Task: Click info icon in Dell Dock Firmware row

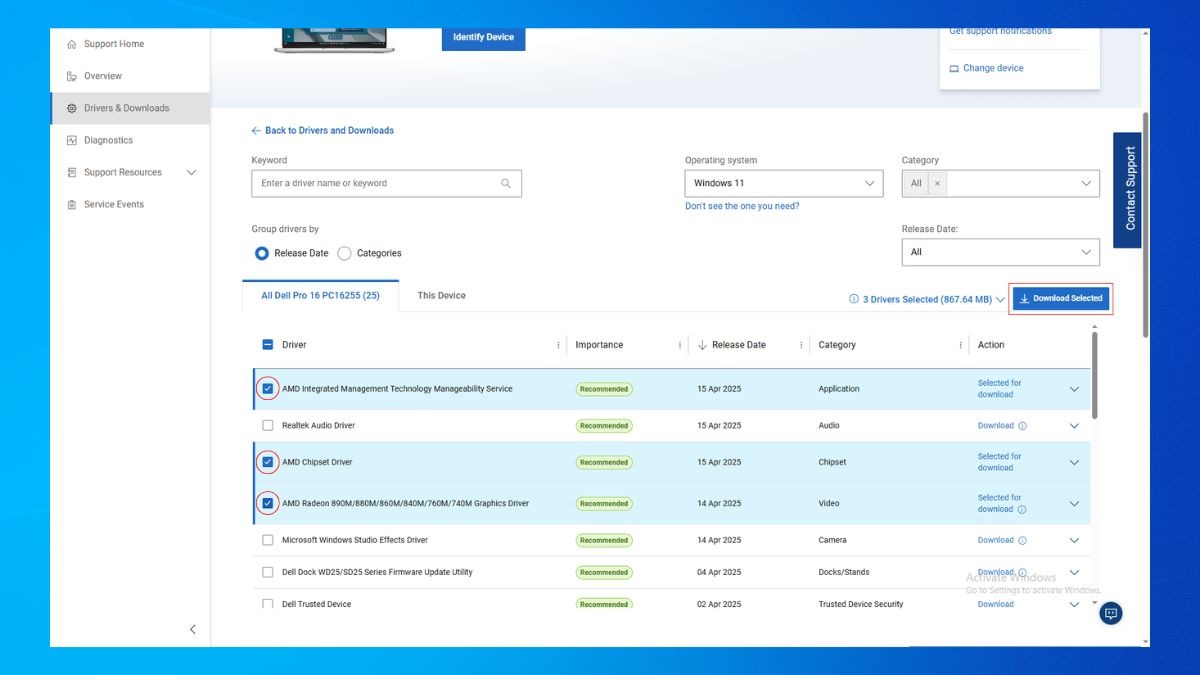Action: pos(1022,572)
